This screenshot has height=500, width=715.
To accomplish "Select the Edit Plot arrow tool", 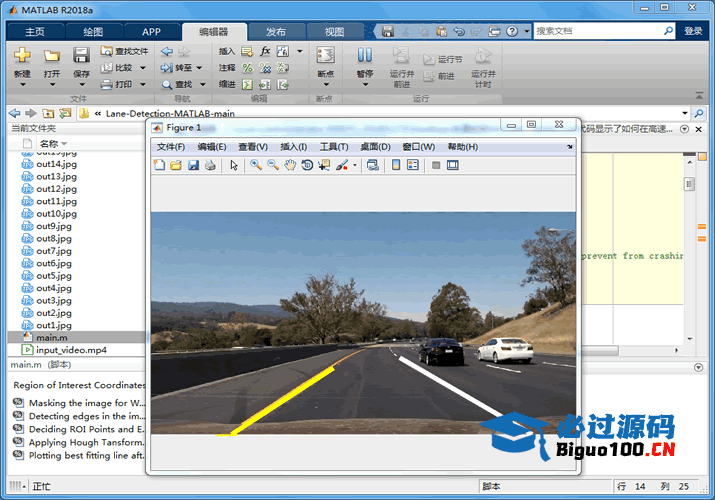I will pos(234,165).
